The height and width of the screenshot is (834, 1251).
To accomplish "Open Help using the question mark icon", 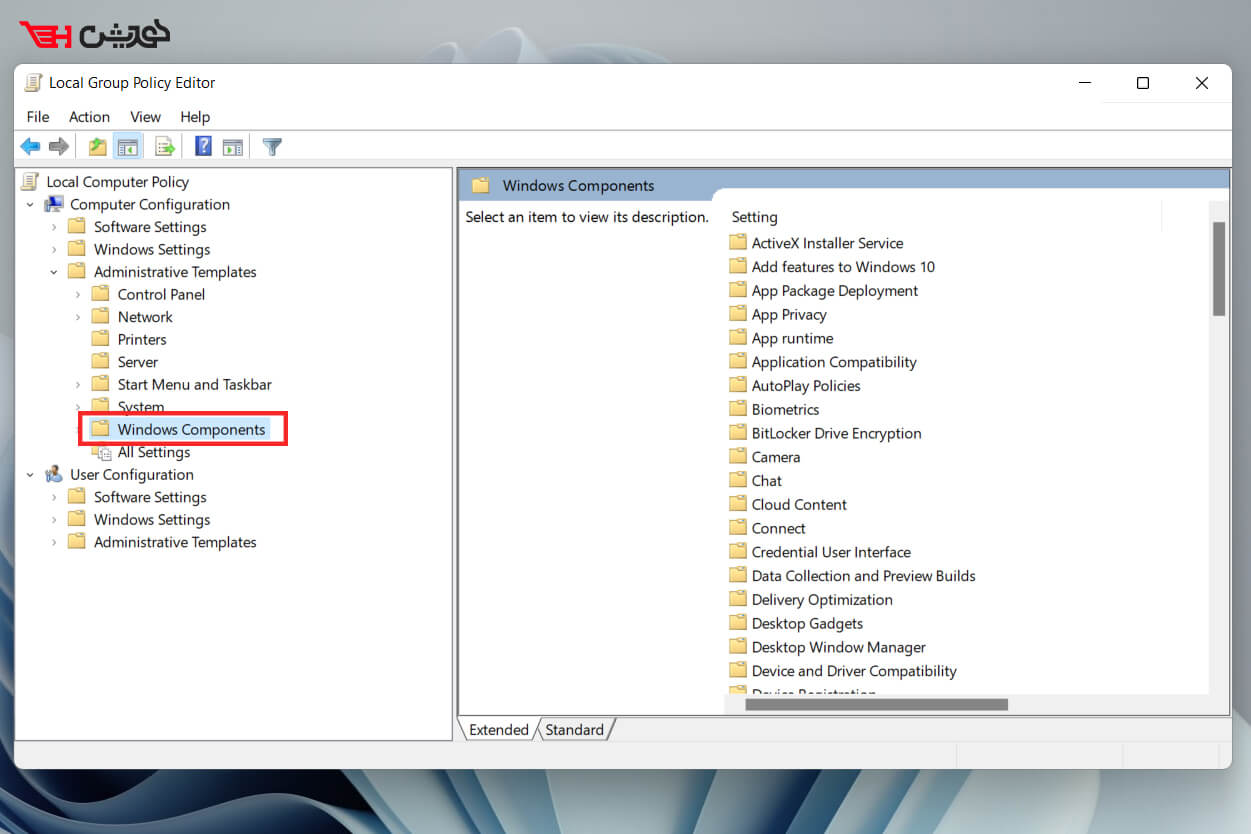I will (x=202, y=146).
